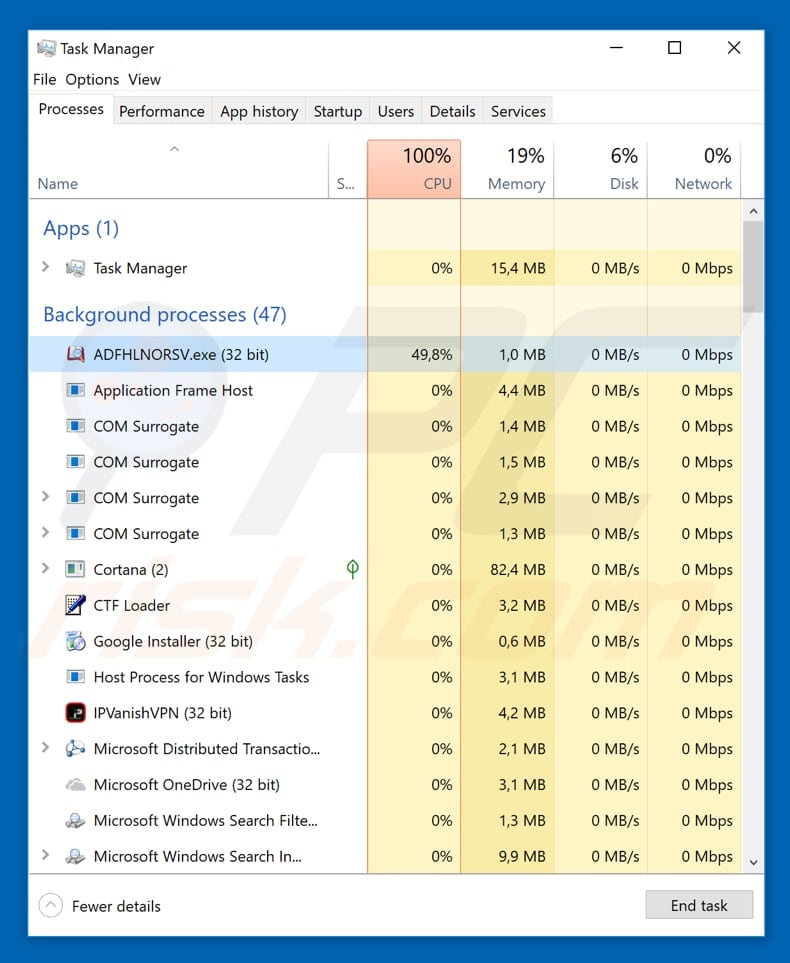Click the scrollbar up arrow
Viewport: 790px width, 963px height.
coord(753,211)
